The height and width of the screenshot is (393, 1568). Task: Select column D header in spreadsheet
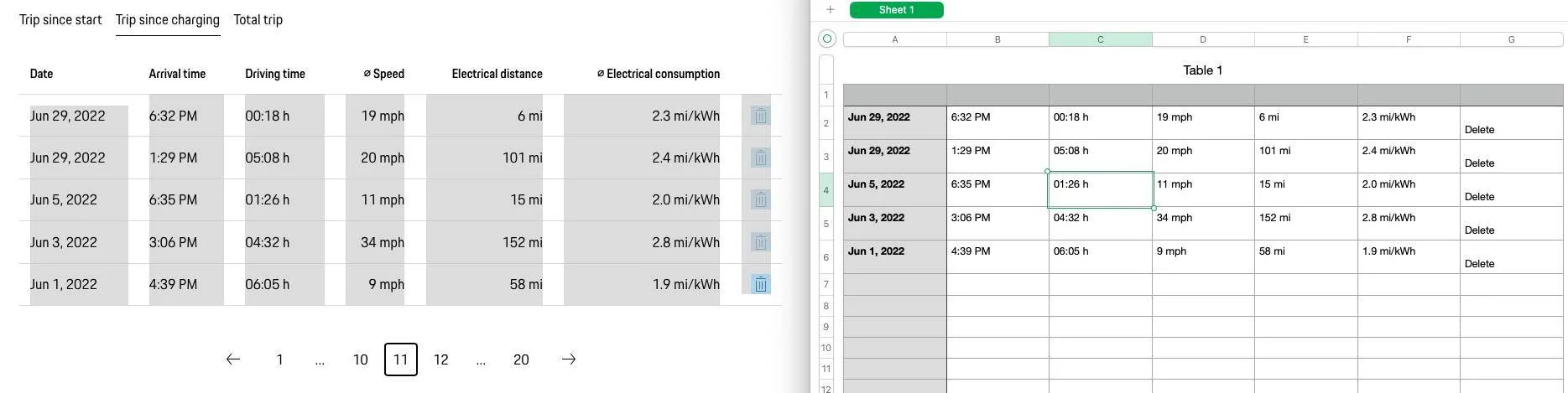pyautogui.click(x=1203, y=39)
